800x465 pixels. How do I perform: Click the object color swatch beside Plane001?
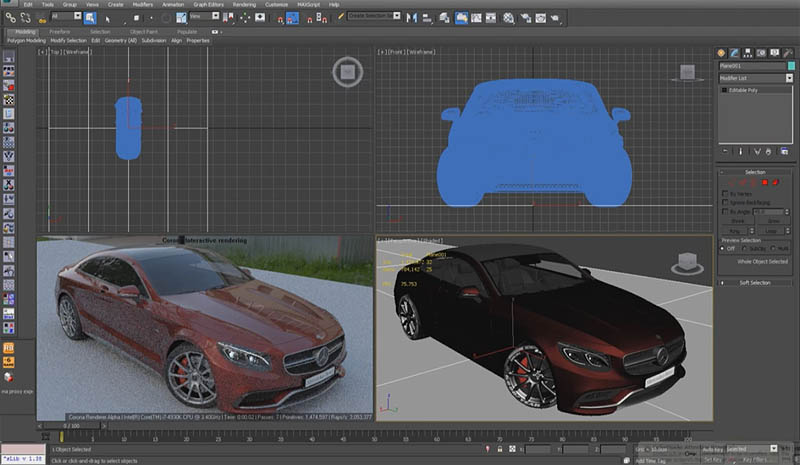click(x=791, y=66)
